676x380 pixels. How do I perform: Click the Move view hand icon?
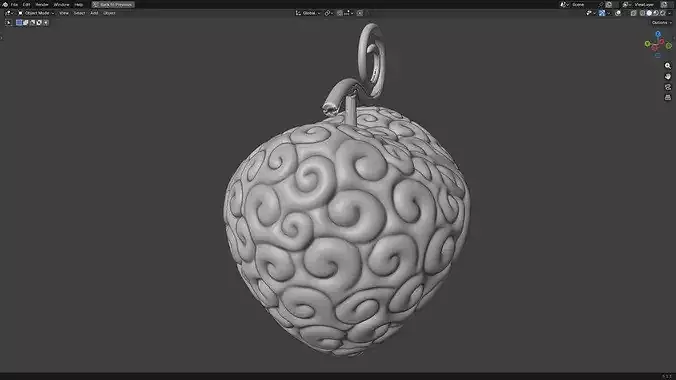668,76
